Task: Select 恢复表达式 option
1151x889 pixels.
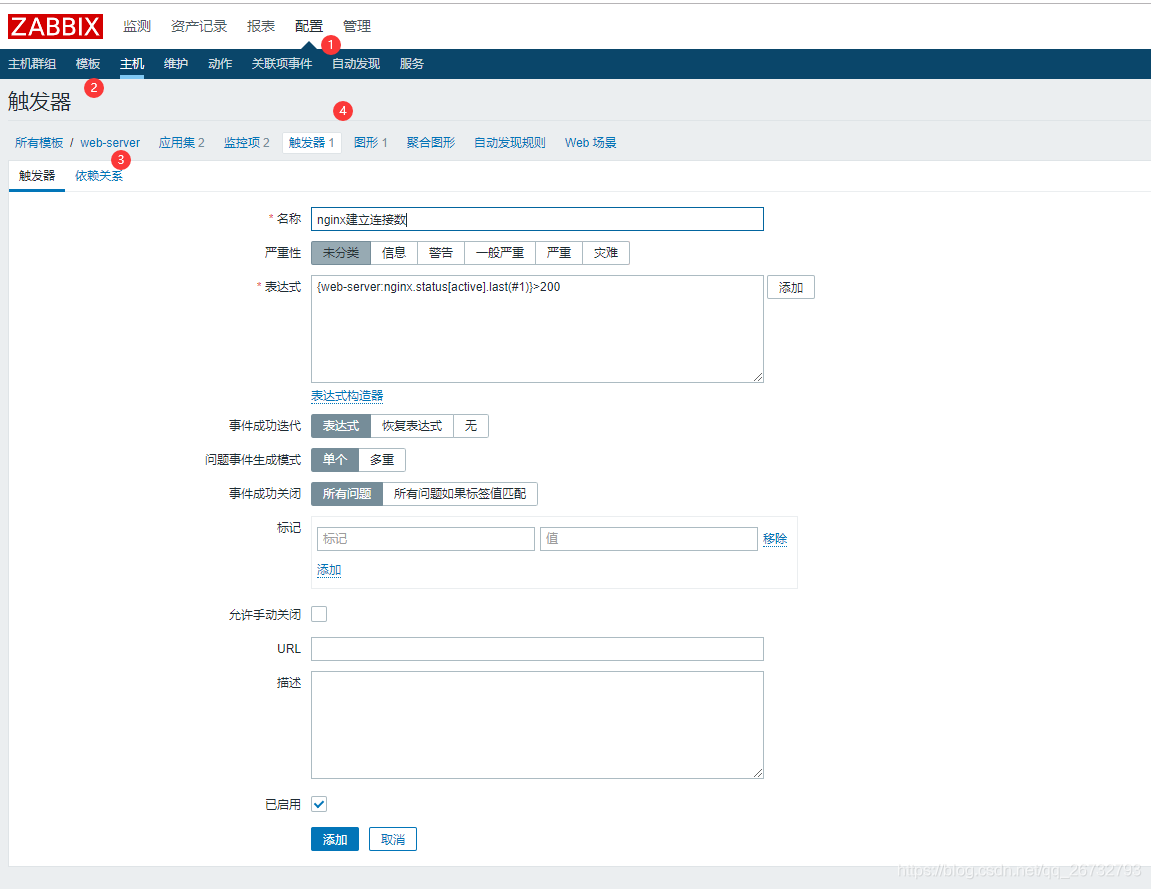Action: pyautogui.click(x=412, y=426)
